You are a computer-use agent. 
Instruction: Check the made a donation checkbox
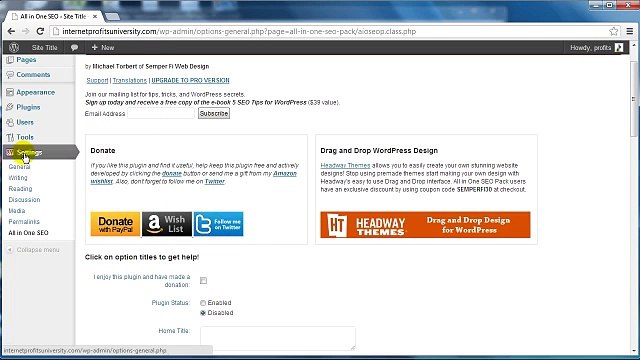(x=203, y=281)
